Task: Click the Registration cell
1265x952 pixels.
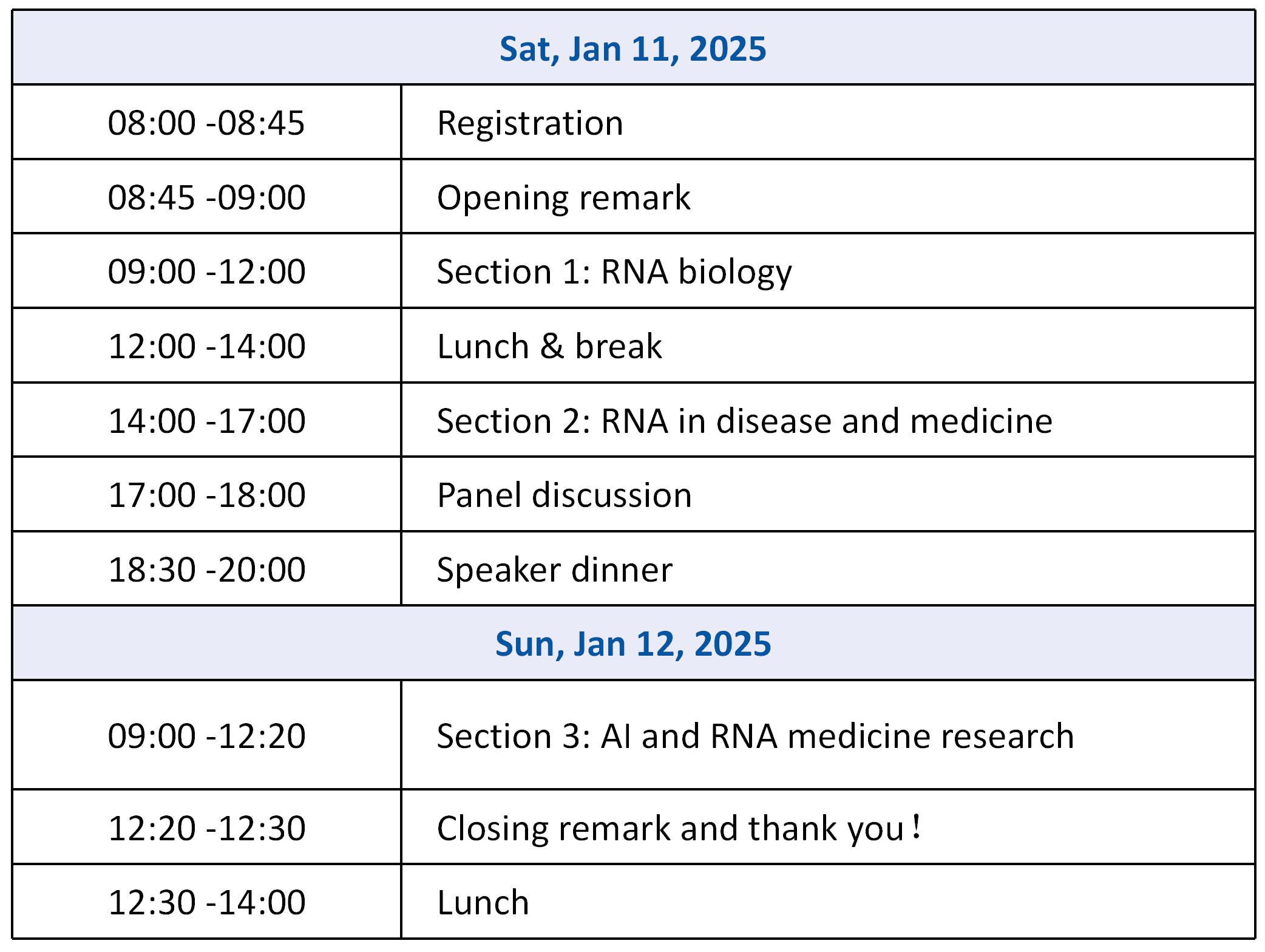Action: click(828, 123)
